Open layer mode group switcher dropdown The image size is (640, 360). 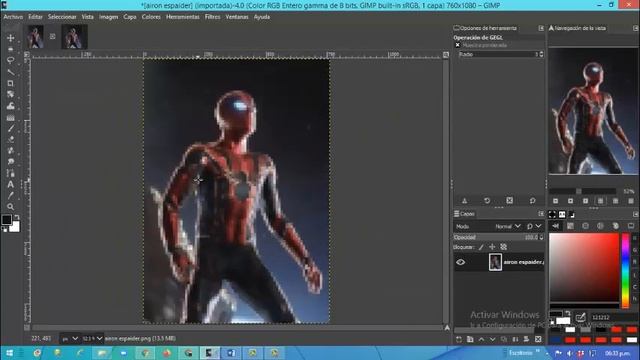coord(534,226)
